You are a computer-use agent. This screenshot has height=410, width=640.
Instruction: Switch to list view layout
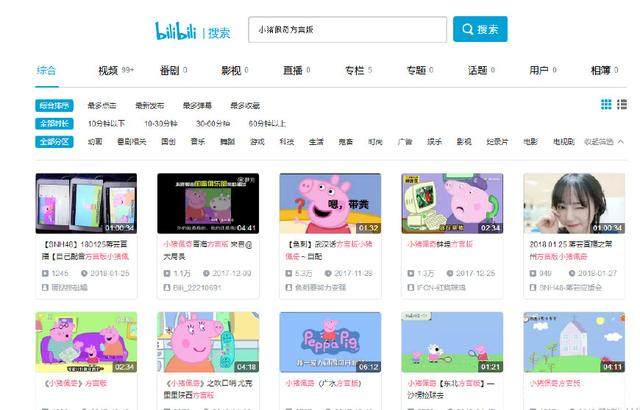621,104
